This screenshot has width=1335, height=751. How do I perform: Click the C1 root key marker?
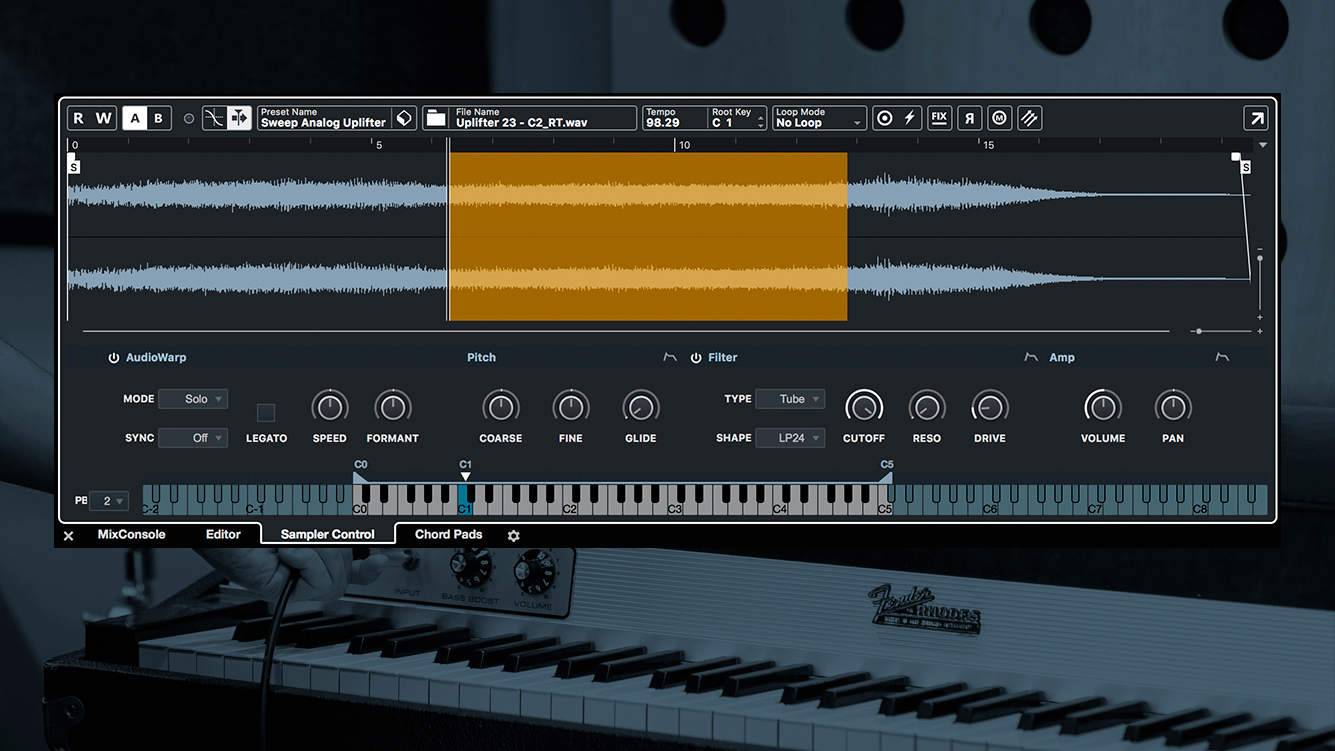[x=465, y=476]
